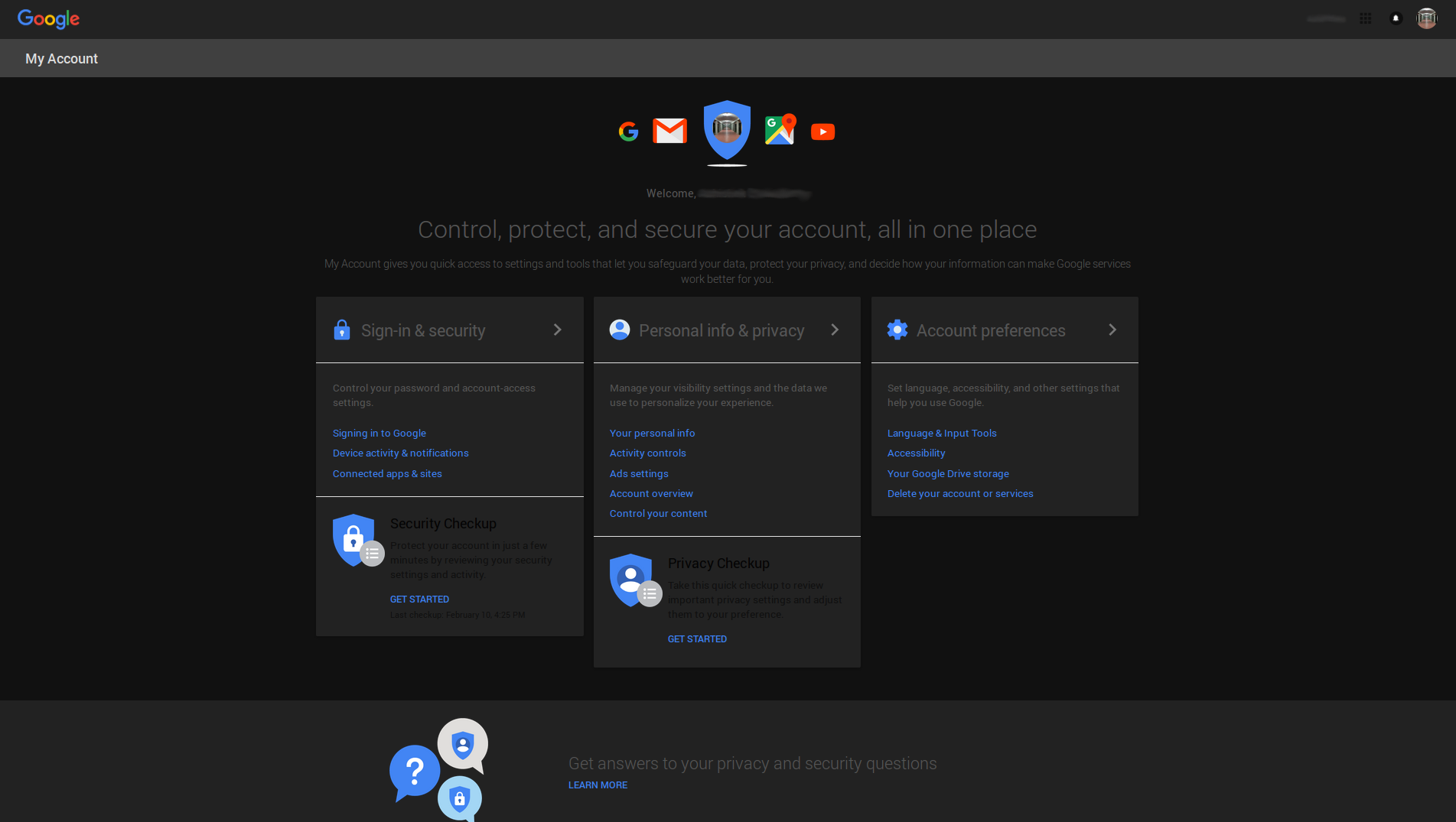Open Delete your account or services link
Viewport: 1456px width, 822px height.
(960, 493)
